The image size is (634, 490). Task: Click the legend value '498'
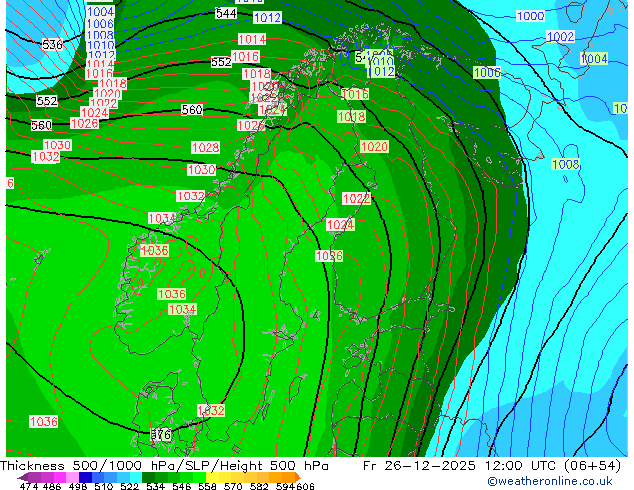[78, 486]
